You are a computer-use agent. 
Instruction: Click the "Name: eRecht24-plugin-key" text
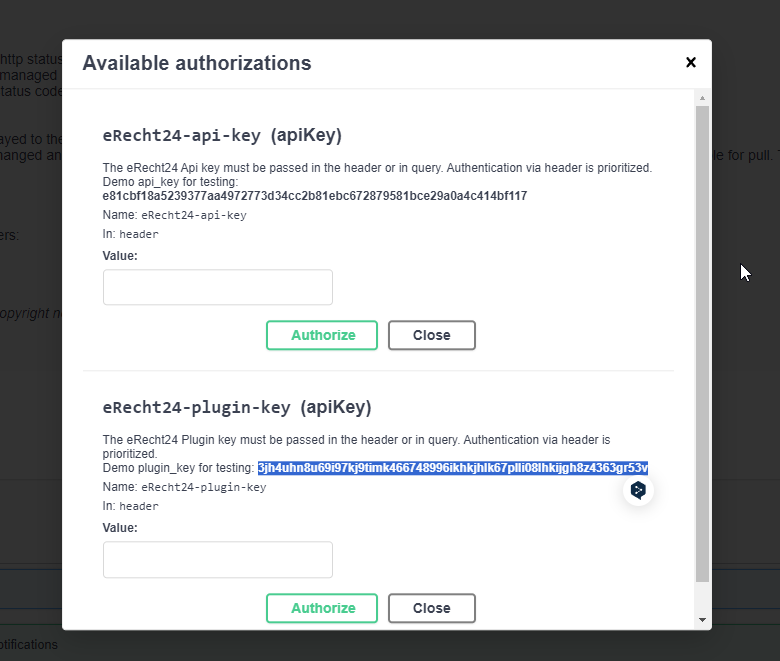coord(184,487)
